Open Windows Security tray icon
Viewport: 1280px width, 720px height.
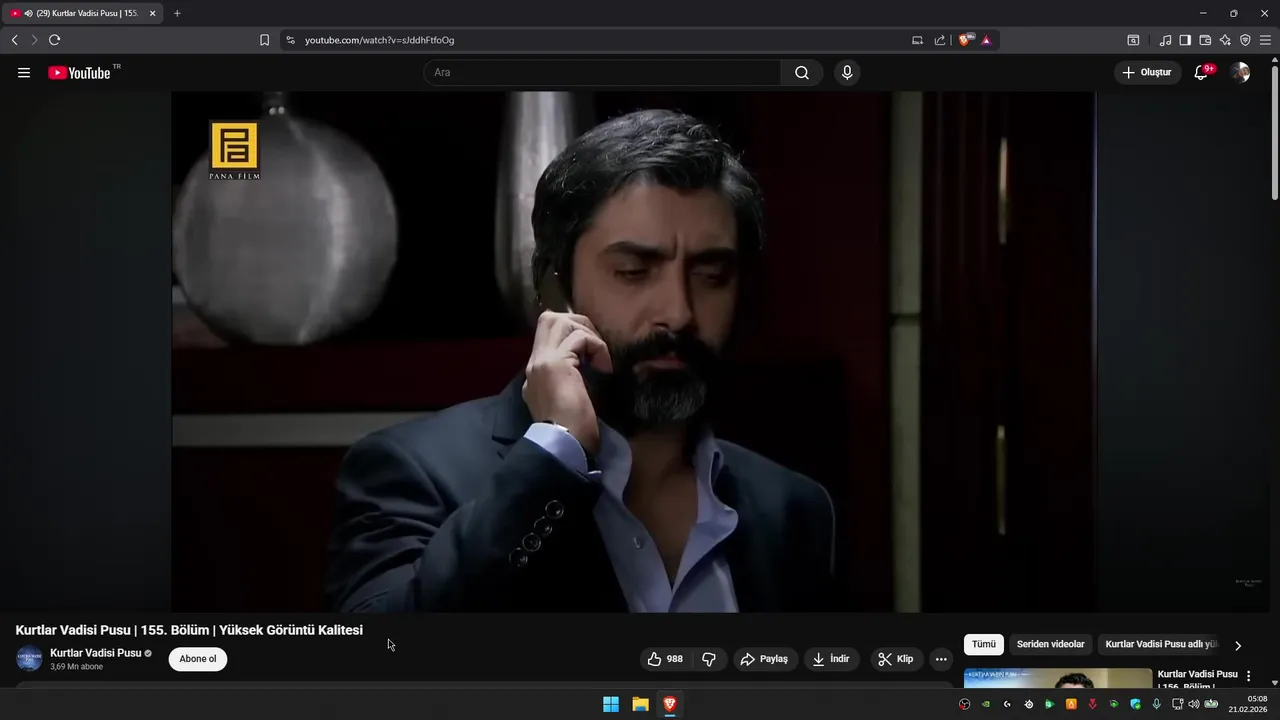1135,704
